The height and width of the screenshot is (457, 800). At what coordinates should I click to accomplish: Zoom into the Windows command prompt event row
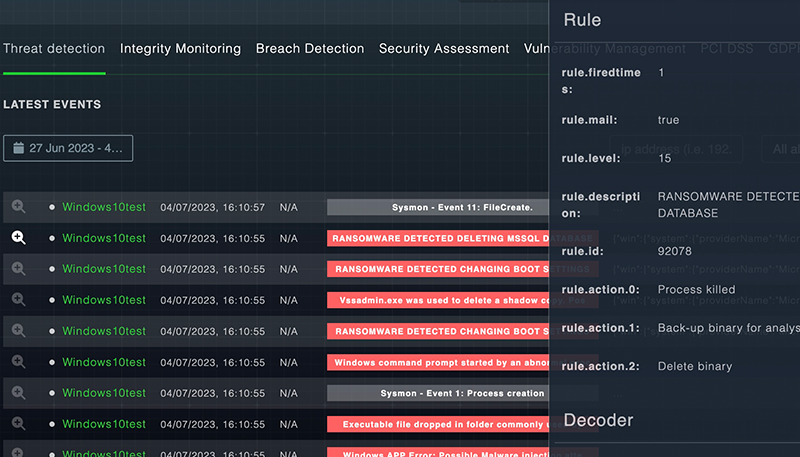click(18, 362)
